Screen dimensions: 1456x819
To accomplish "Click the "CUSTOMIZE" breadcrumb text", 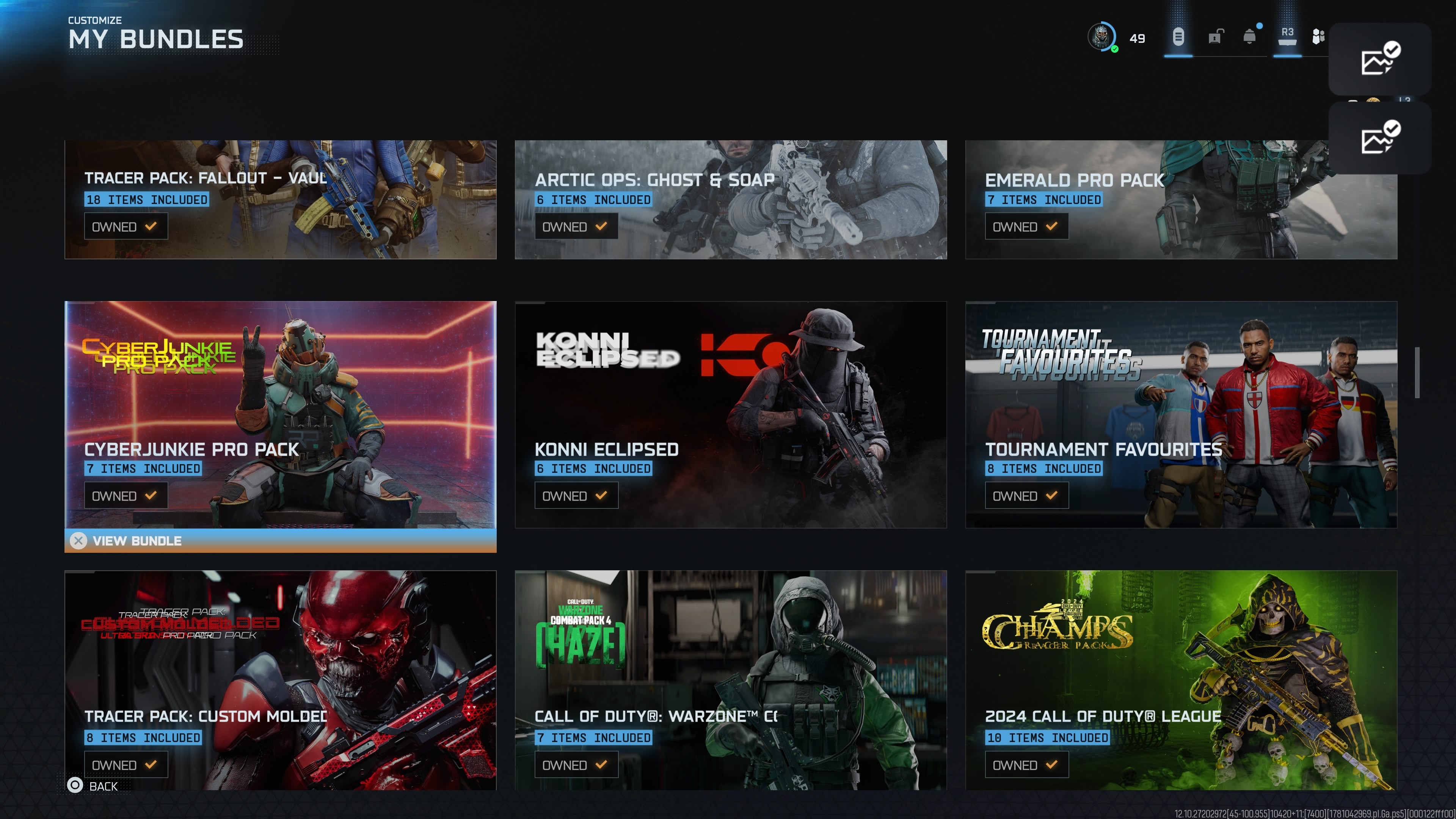I will (x=95, y=20).
